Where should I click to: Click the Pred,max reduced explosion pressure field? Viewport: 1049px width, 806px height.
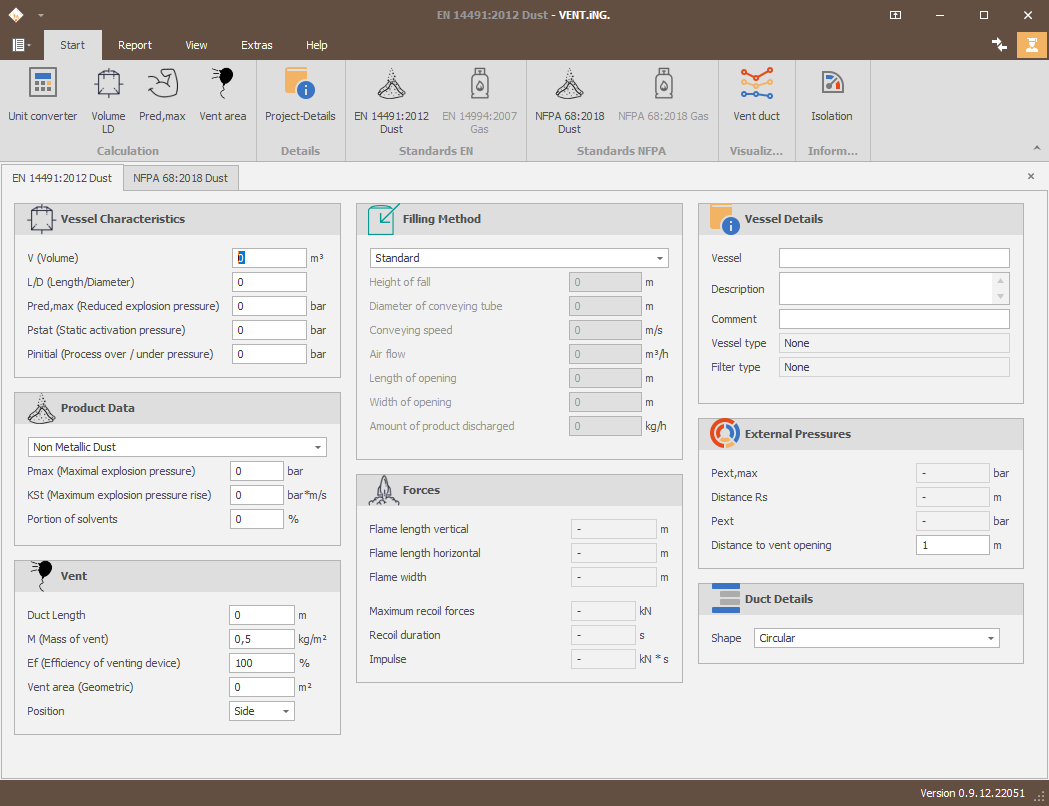pyautogui.click(x=269, y=306)
